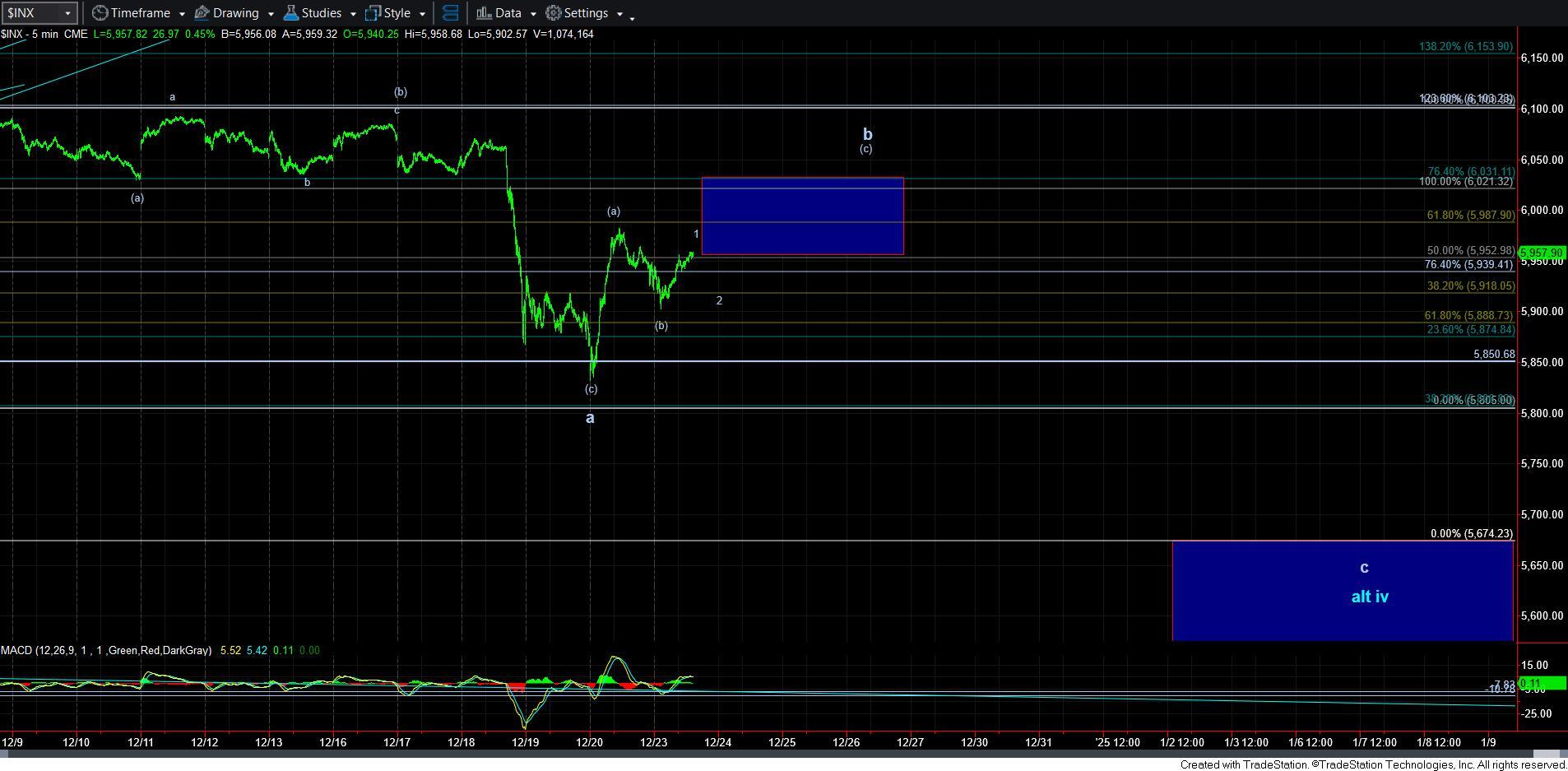Click the Drawing pencil icon
Screen dimensions: 1568x771
click(x=202, y=13)
